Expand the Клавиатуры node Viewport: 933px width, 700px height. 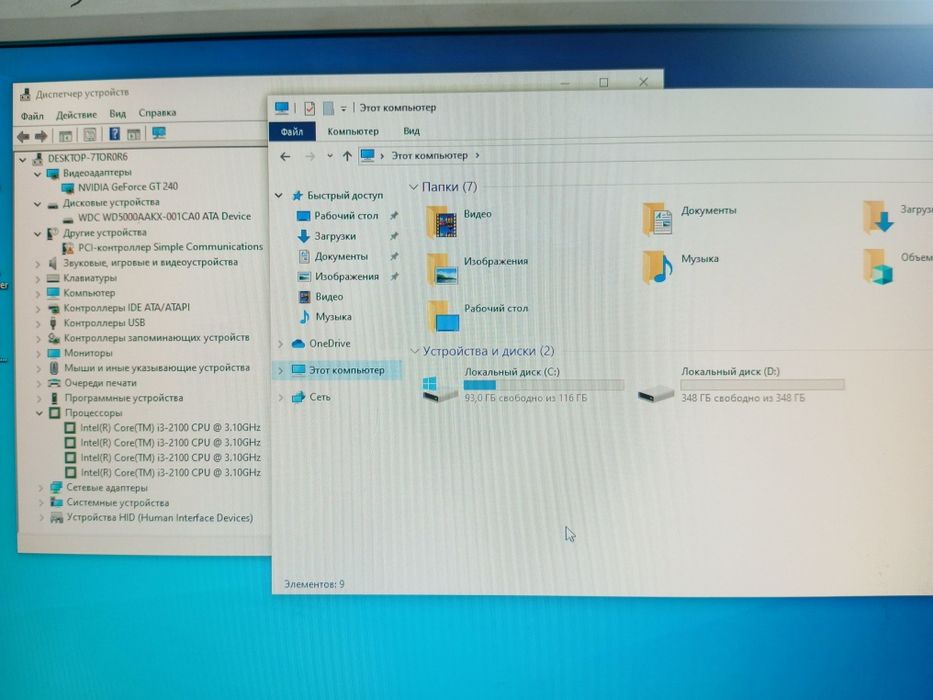pos(38,279)
